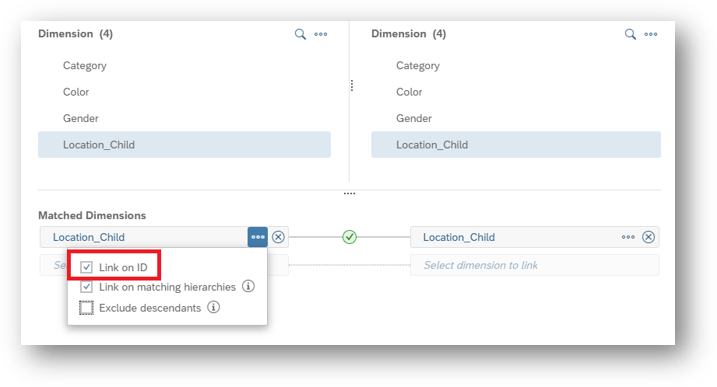
Task: Show info for Link on matching hierarchies
Action: (x=248, y=286)
